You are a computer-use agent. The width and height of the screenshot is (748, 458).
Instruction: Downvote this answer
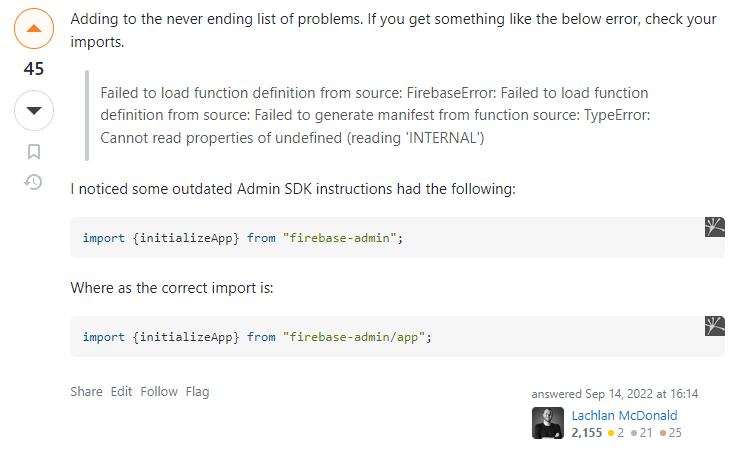click(x=34, y=111)
